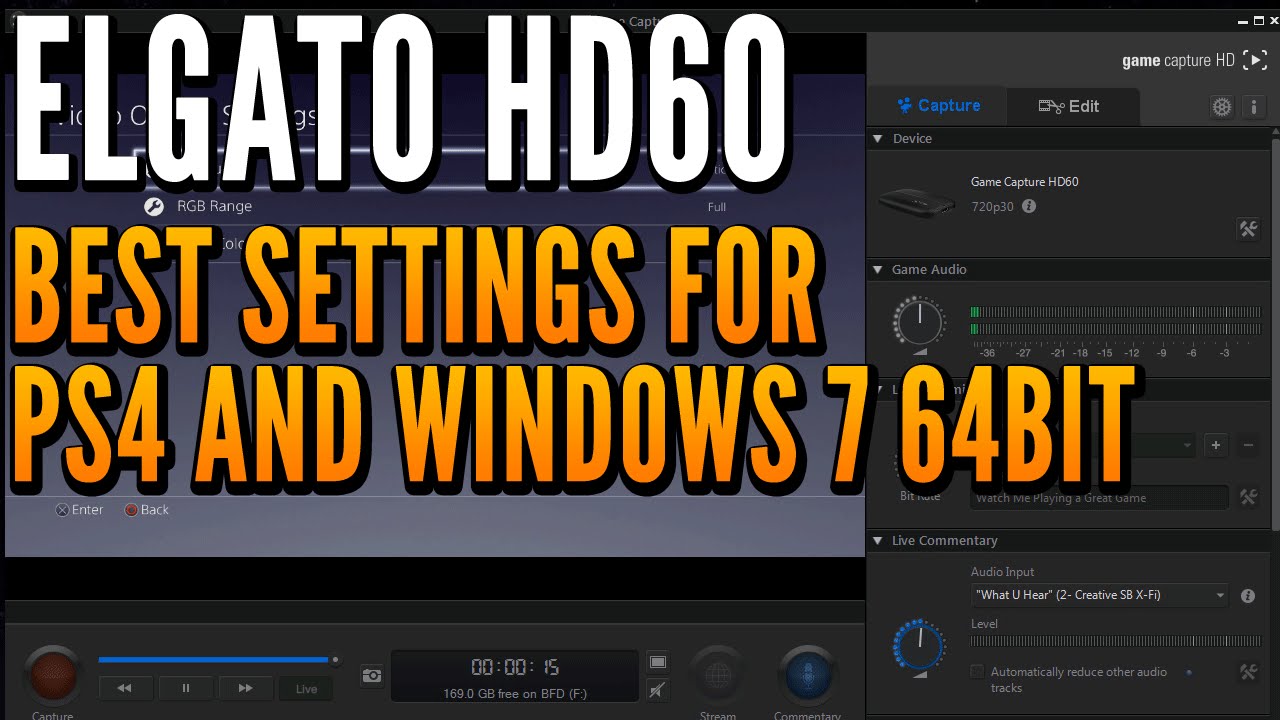Click the Enter hint in PS4 preview
The height and width of the screenshot is (720, 1280).
pos(79,510)
